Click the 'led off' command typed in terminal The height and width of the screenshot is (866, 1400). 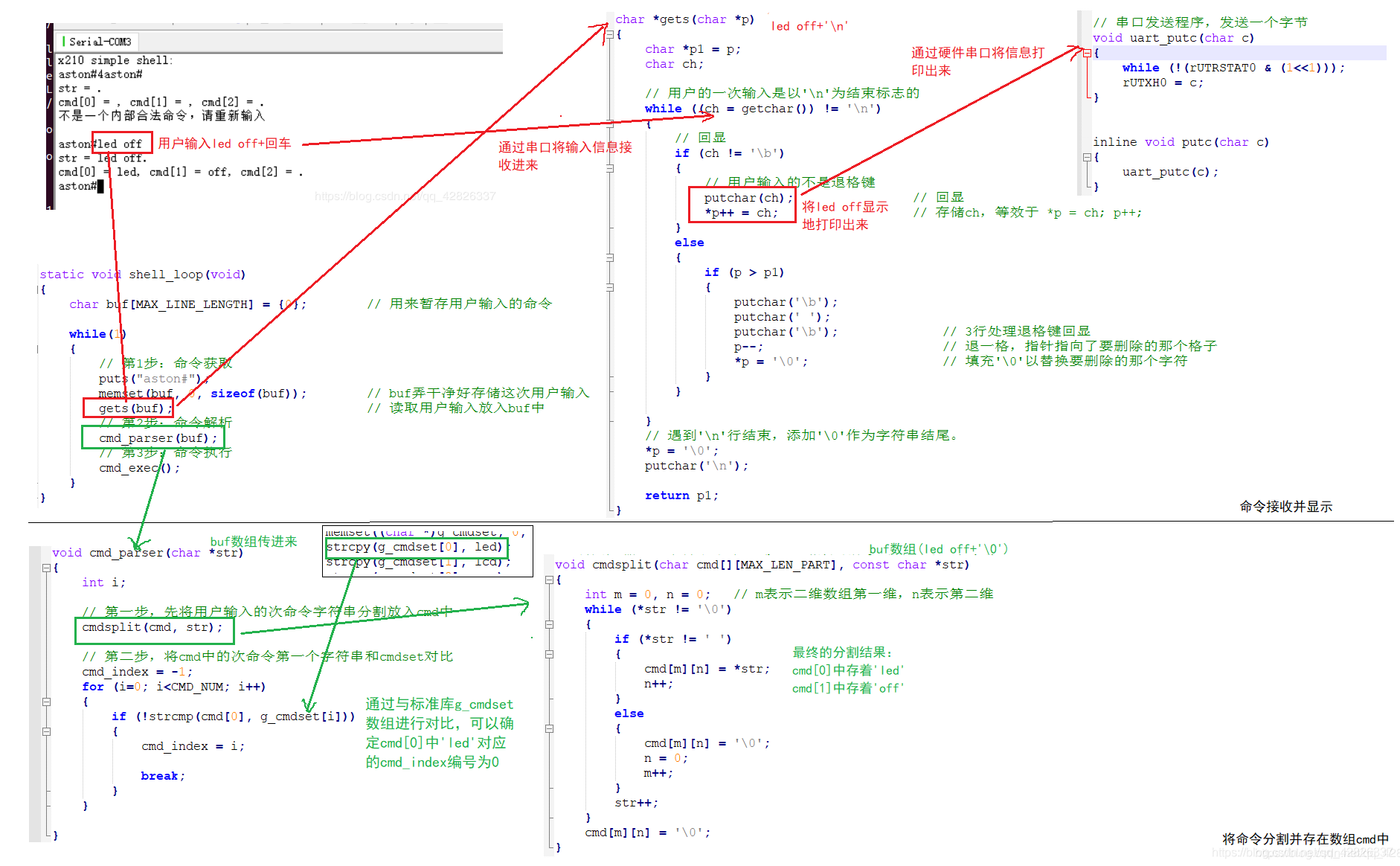(120, 144)
